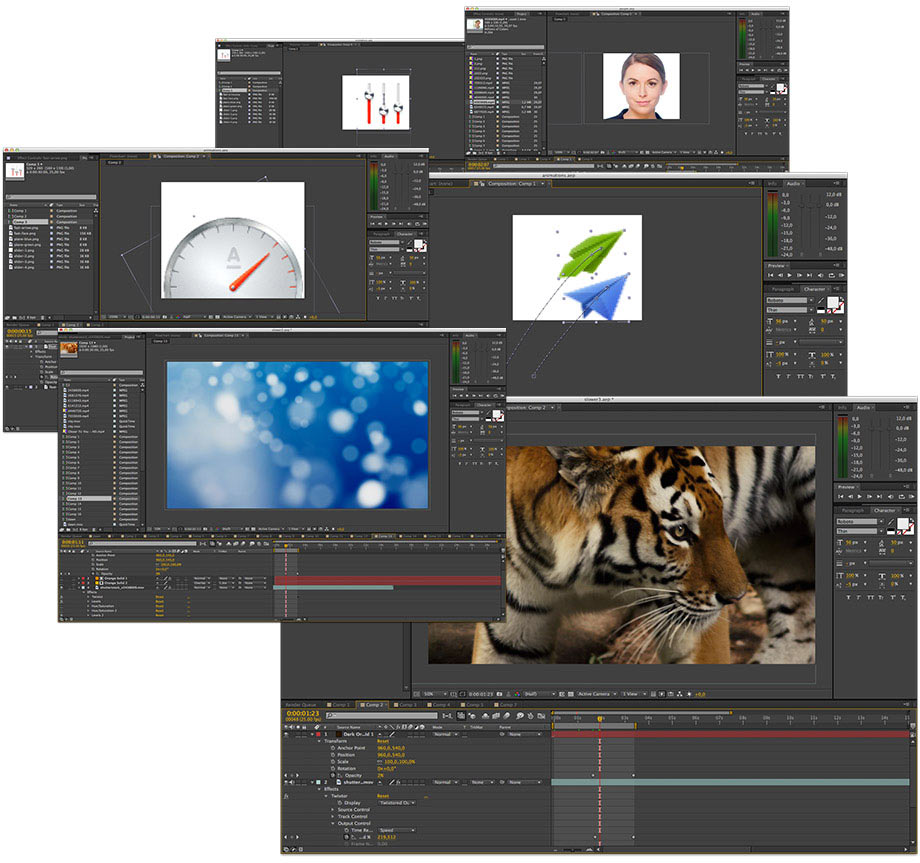This screenshot has height=863, width=920.
Task: Click the first-frame button in the tiger Preview panel
Action: (x=842, y=496)
